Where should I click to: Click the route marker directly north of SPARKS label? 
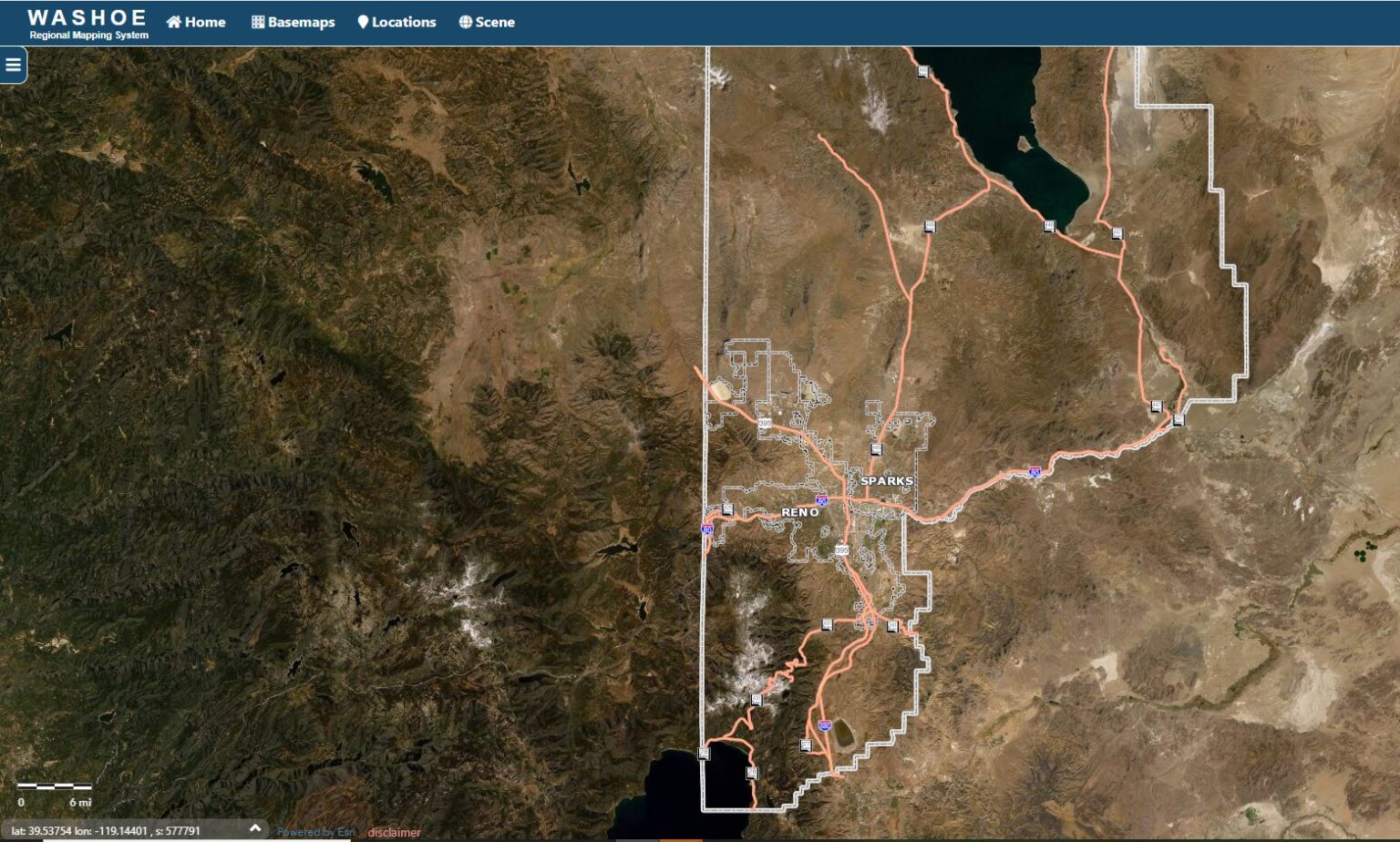(x=876, y=449)
